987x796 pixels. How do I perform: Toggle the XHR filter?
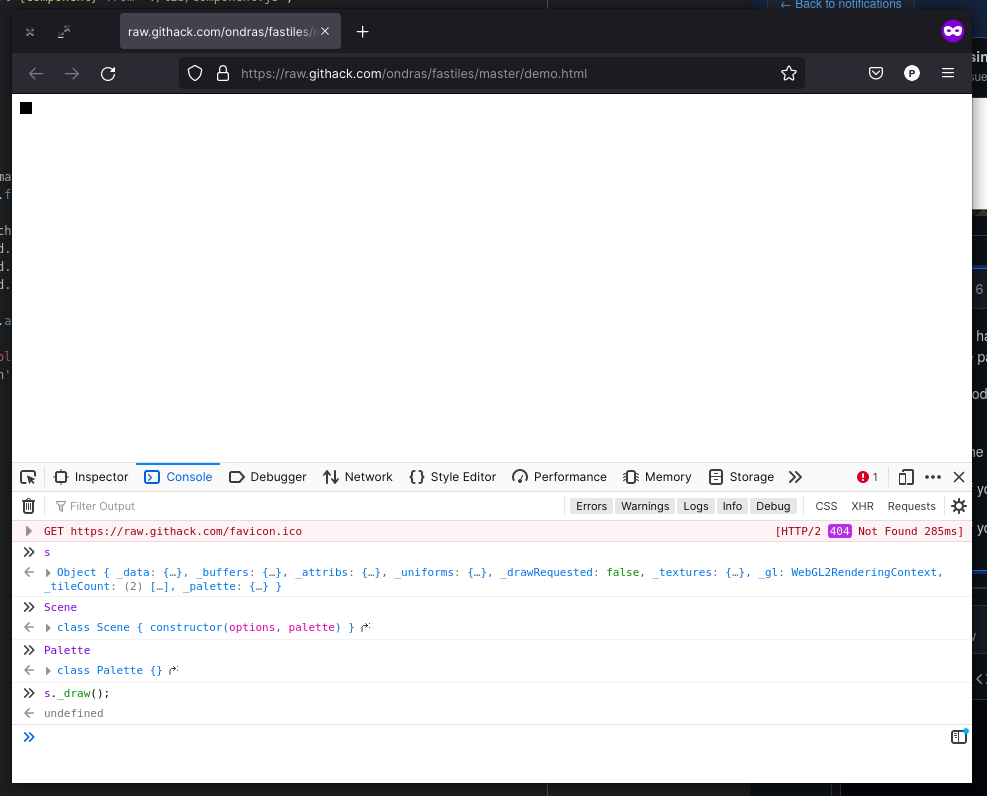click(x=862, y=506)
